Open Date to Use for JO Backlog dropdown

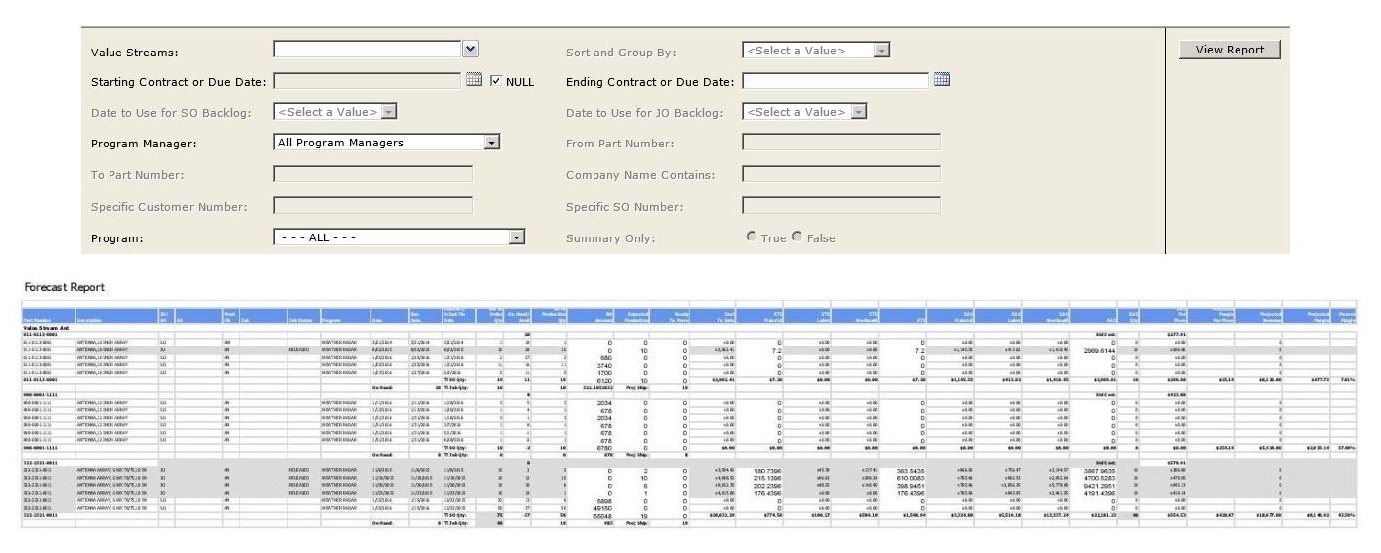tap(858, 112)
